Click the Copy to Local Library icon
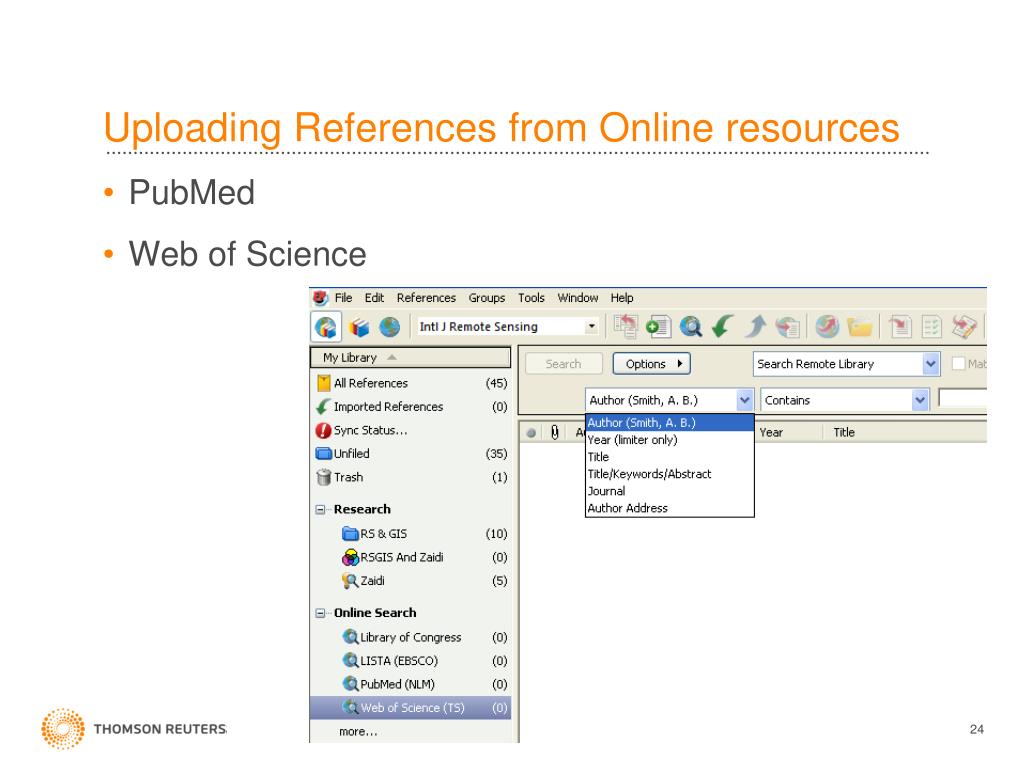This screenshot has height=768, width=1024. pyautogui.click(x=626, y=326)
